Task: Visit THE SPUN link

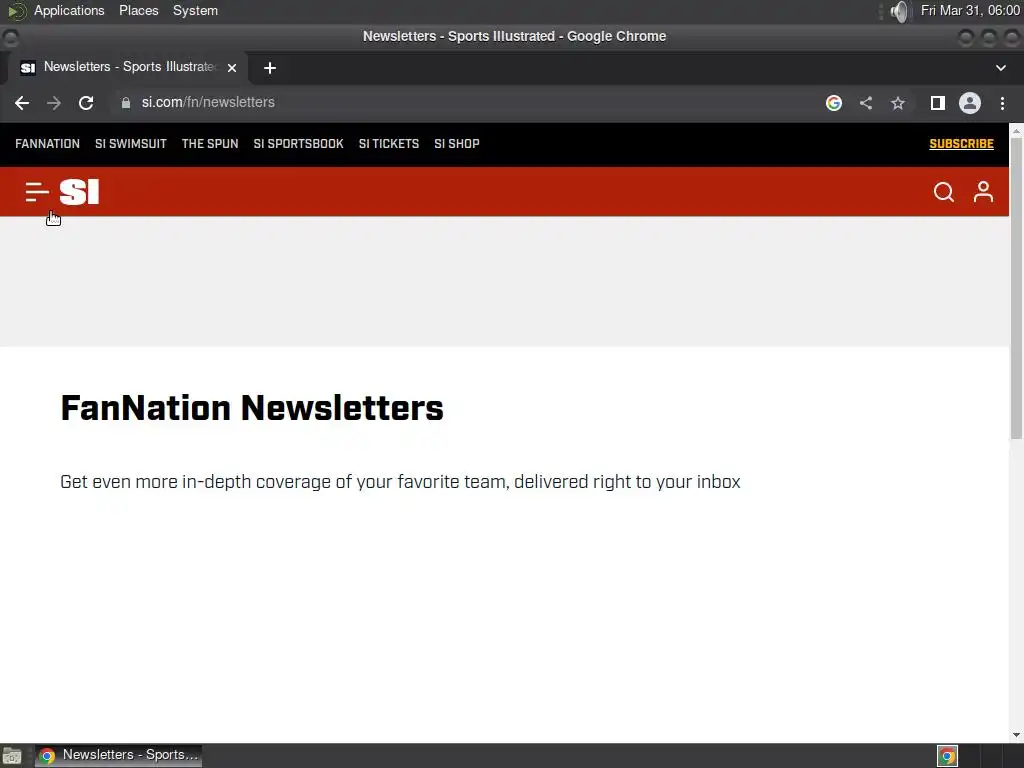Action: tap(210, 144)
